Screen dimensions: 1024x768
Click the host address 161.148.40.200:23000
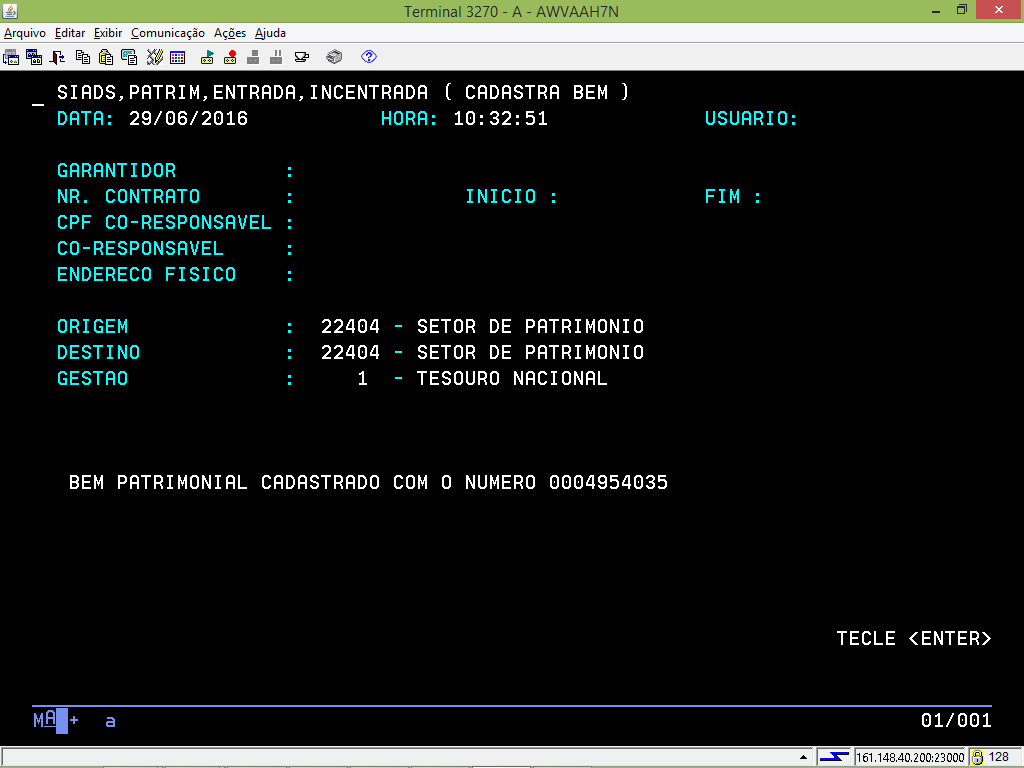pos(910,758)
